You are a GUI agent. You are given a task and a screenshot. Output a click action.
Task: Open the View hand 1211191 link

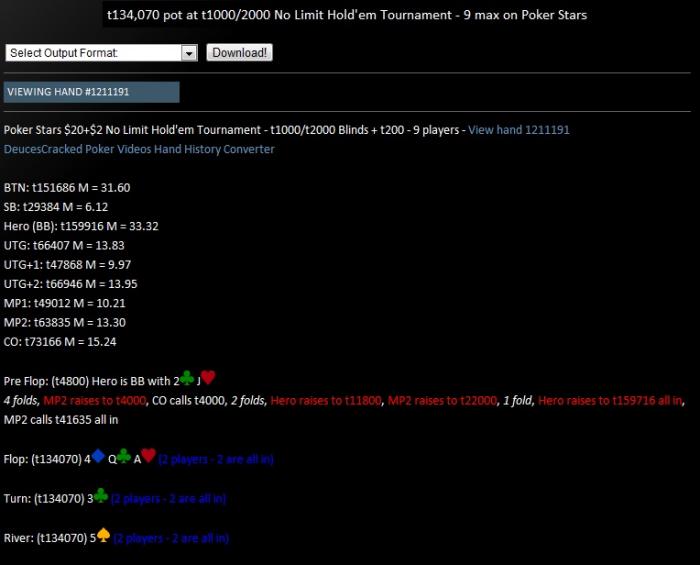[519, 130]
